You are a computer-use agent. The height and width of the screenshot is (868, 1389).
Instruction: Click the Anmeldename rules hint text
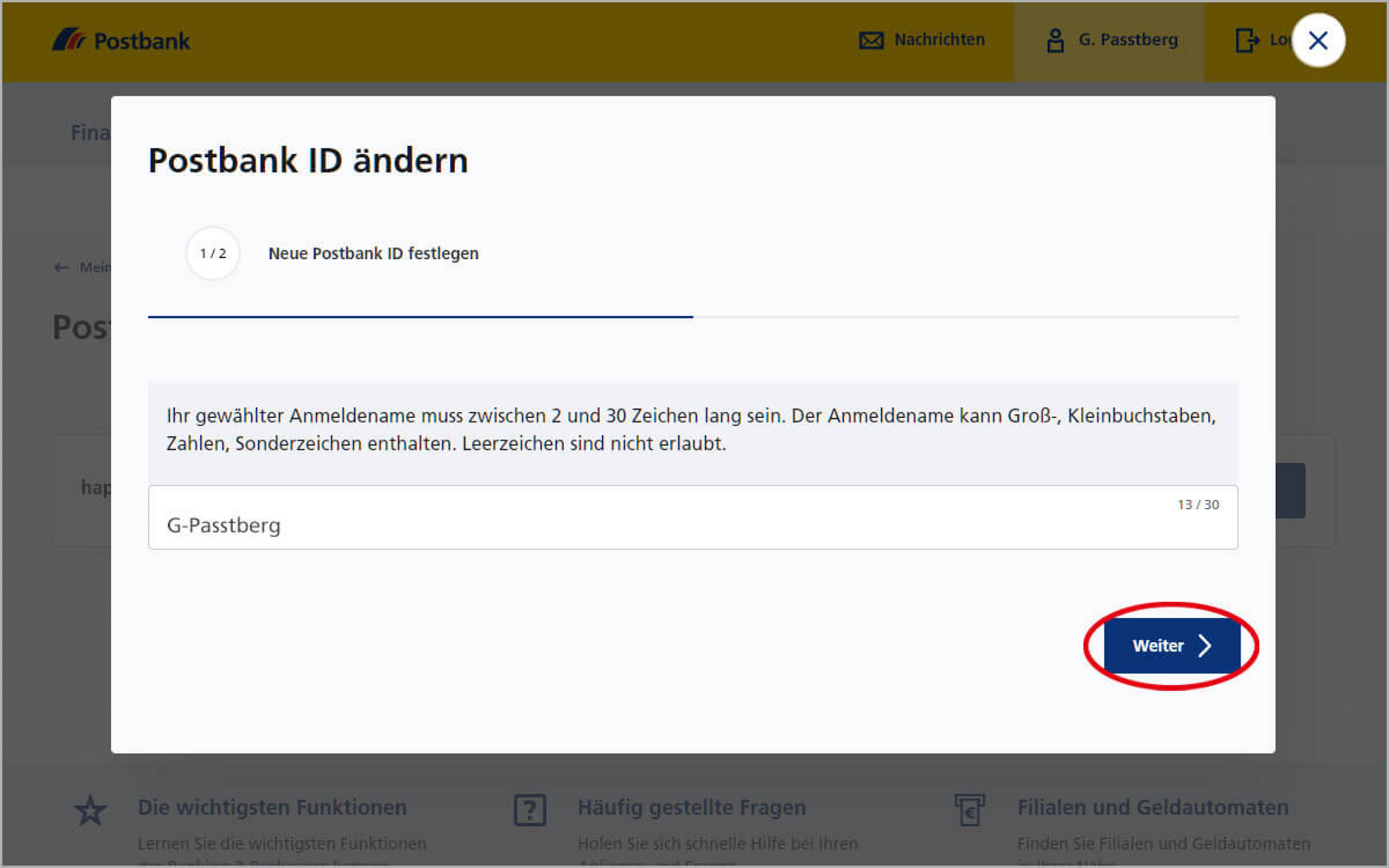(692, 430)
